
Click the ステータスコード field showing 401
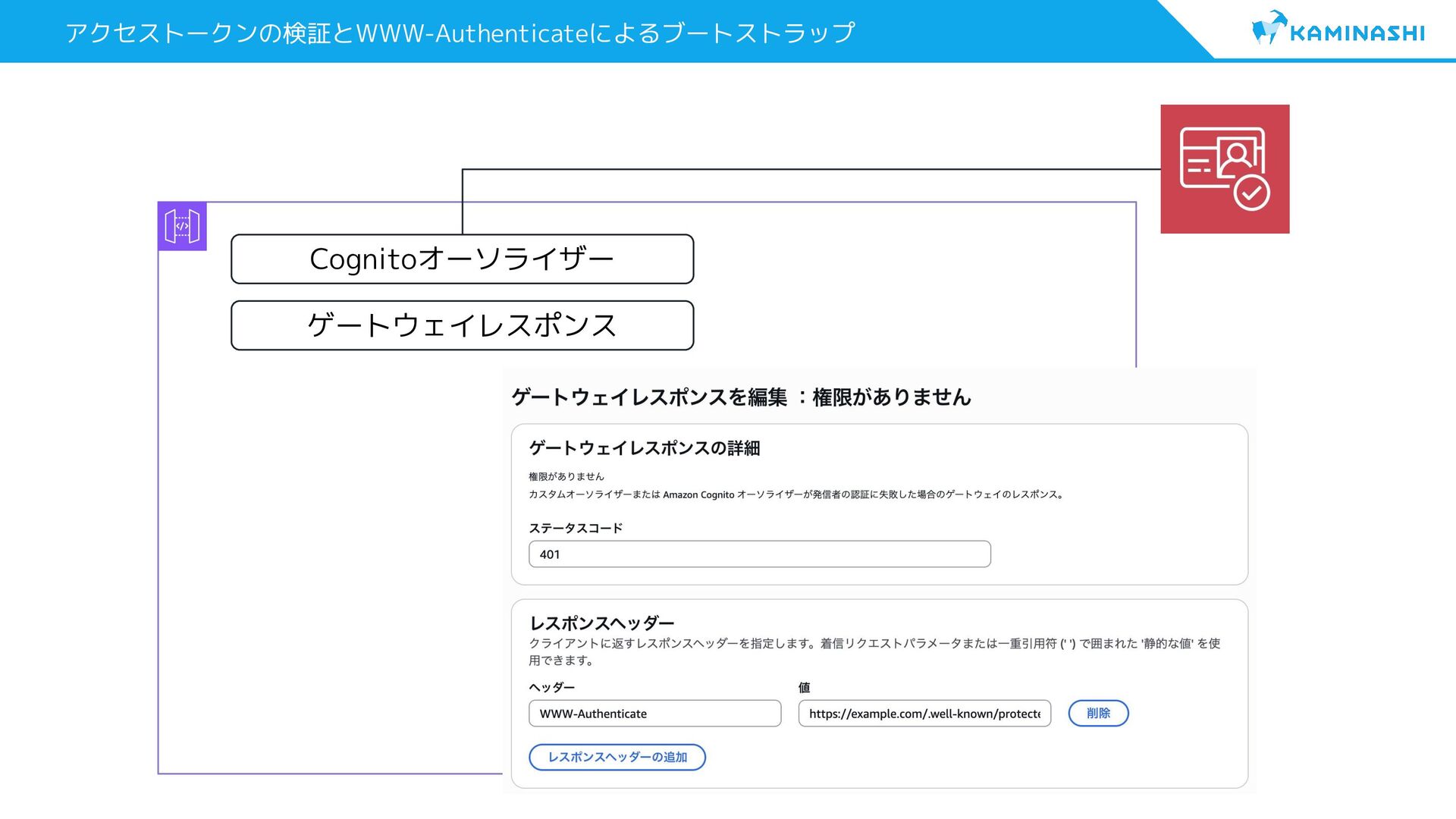(x=759, y=554)
